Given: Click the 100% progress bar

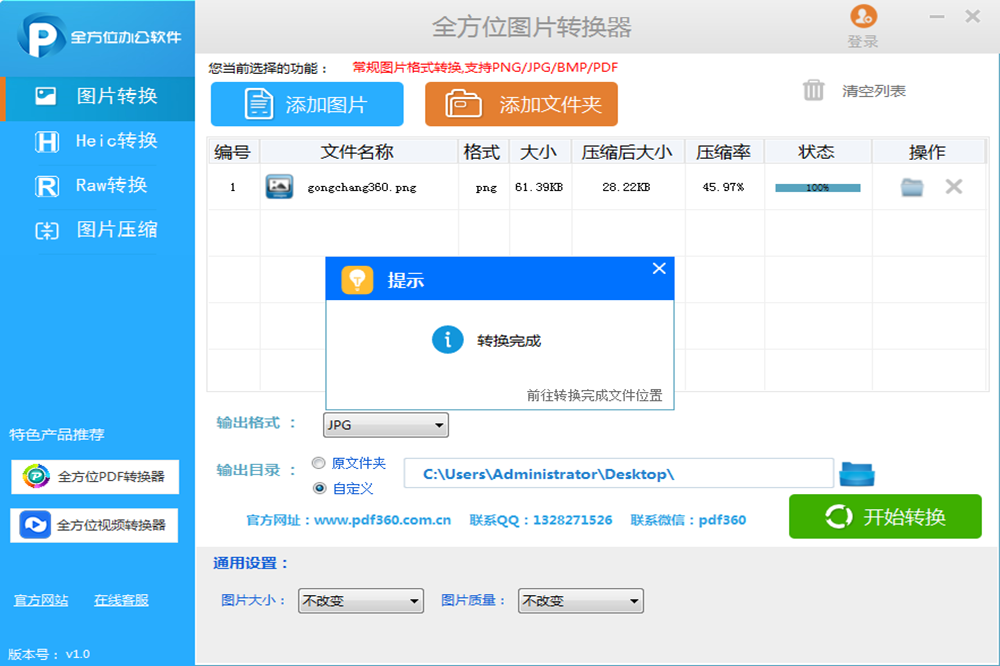Looking at the screenshot, I should 817,186.
